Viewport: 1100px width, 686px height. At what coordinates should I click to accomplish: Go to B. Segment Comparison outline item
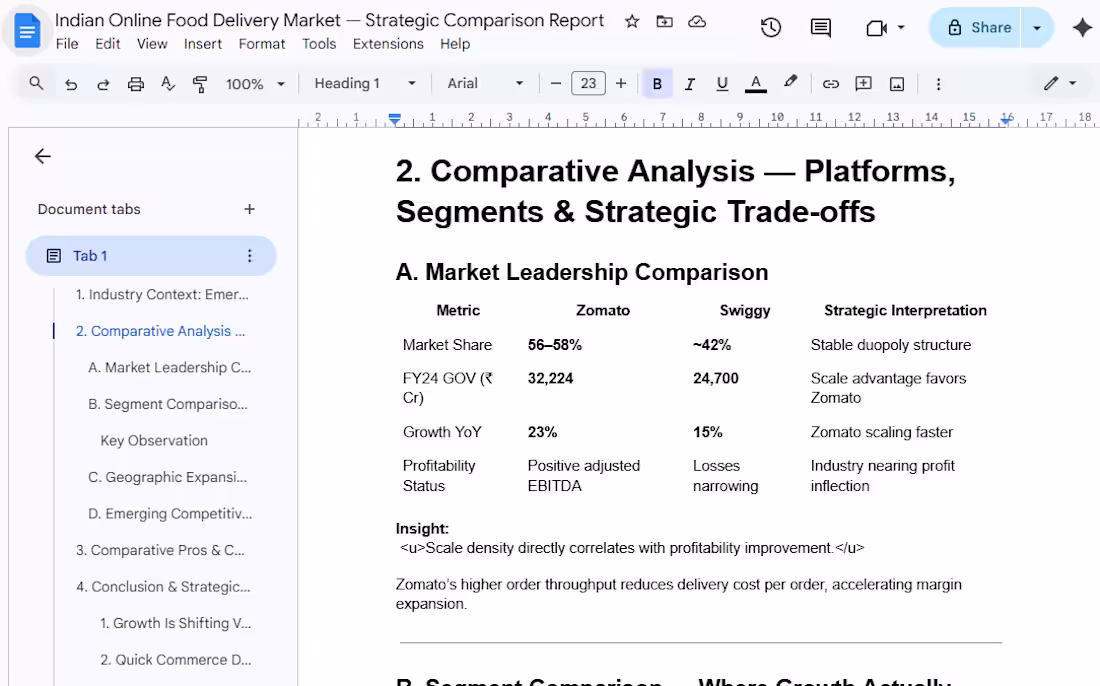(x=167, y=404)
